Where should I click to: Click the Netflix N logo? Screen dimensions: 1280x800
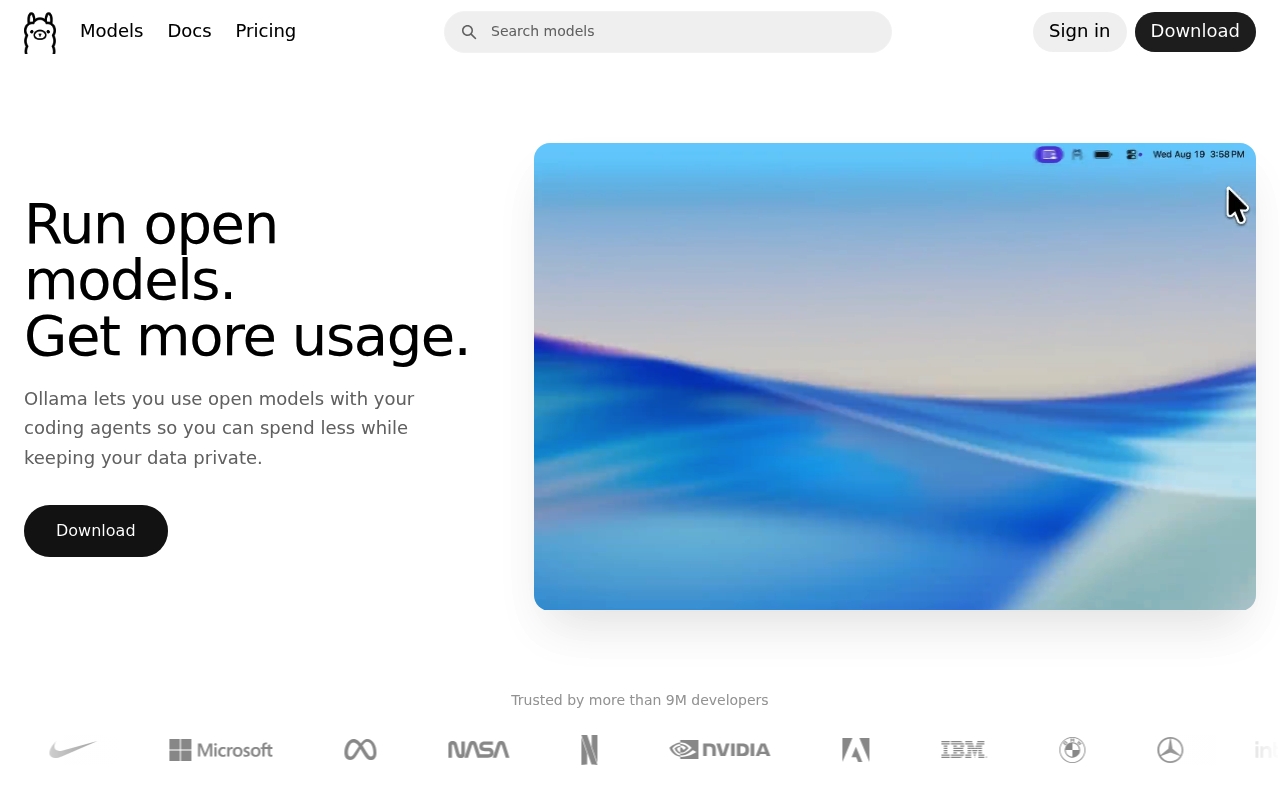coord(590,750)
